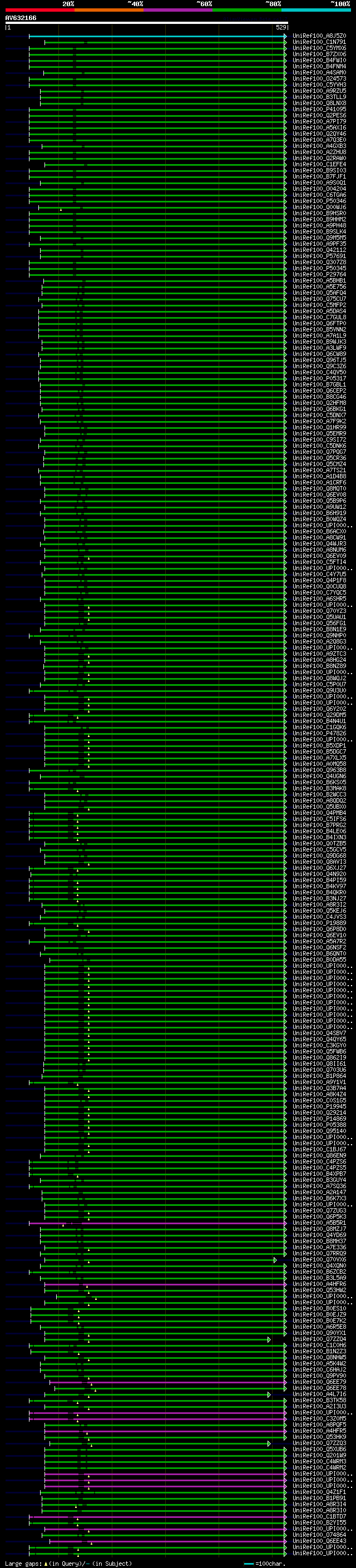
Task: Select UniRef100_Q2PES6 entry
Action: point(319,116)
